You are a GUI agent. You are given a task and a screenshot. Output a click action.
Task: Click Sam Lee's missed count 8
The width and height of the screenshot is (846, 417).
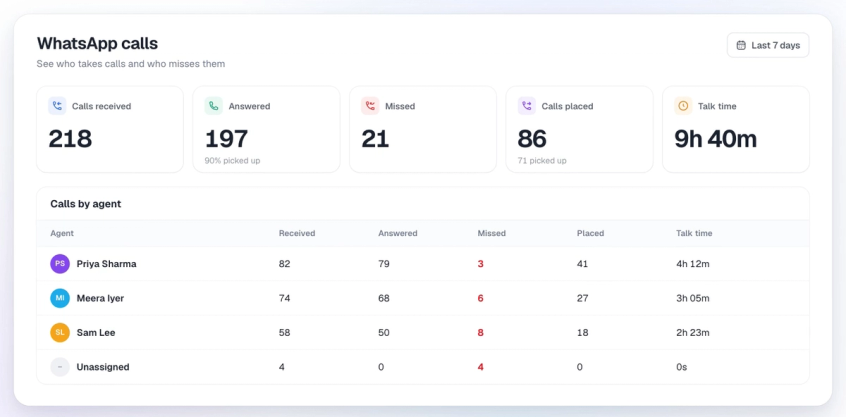481,333
